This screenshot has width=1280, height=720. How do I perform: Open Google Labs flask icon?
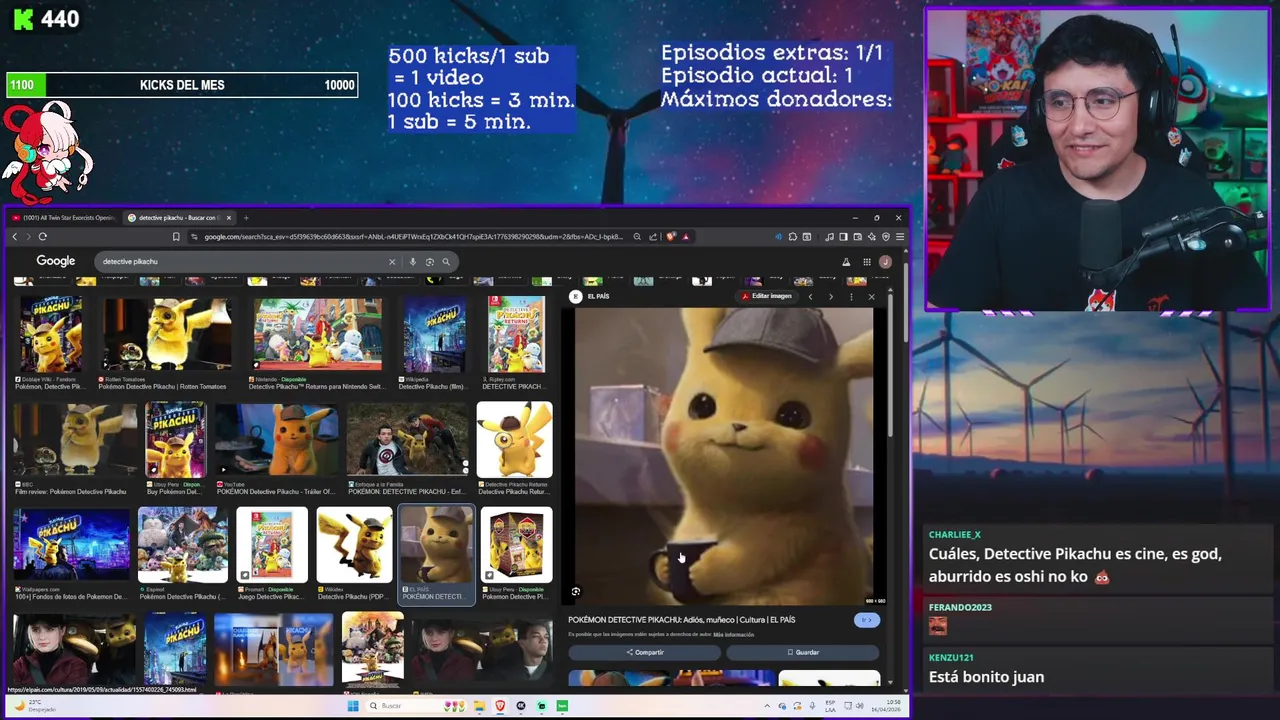point(846,262)
